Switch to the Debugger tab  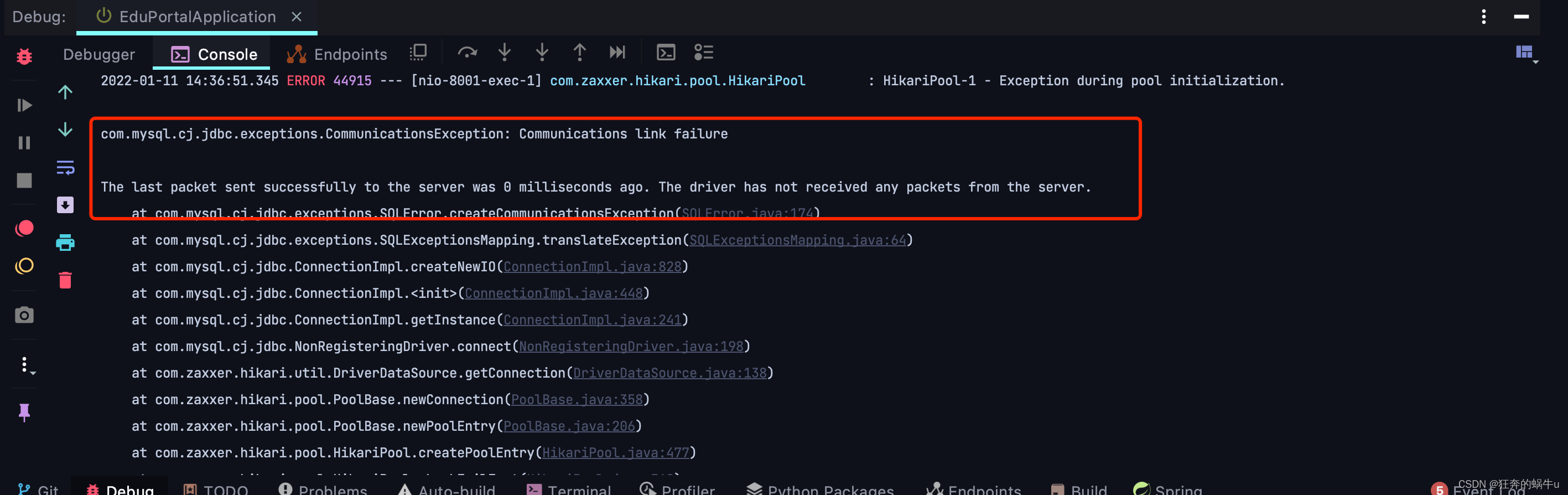[98, 54]
